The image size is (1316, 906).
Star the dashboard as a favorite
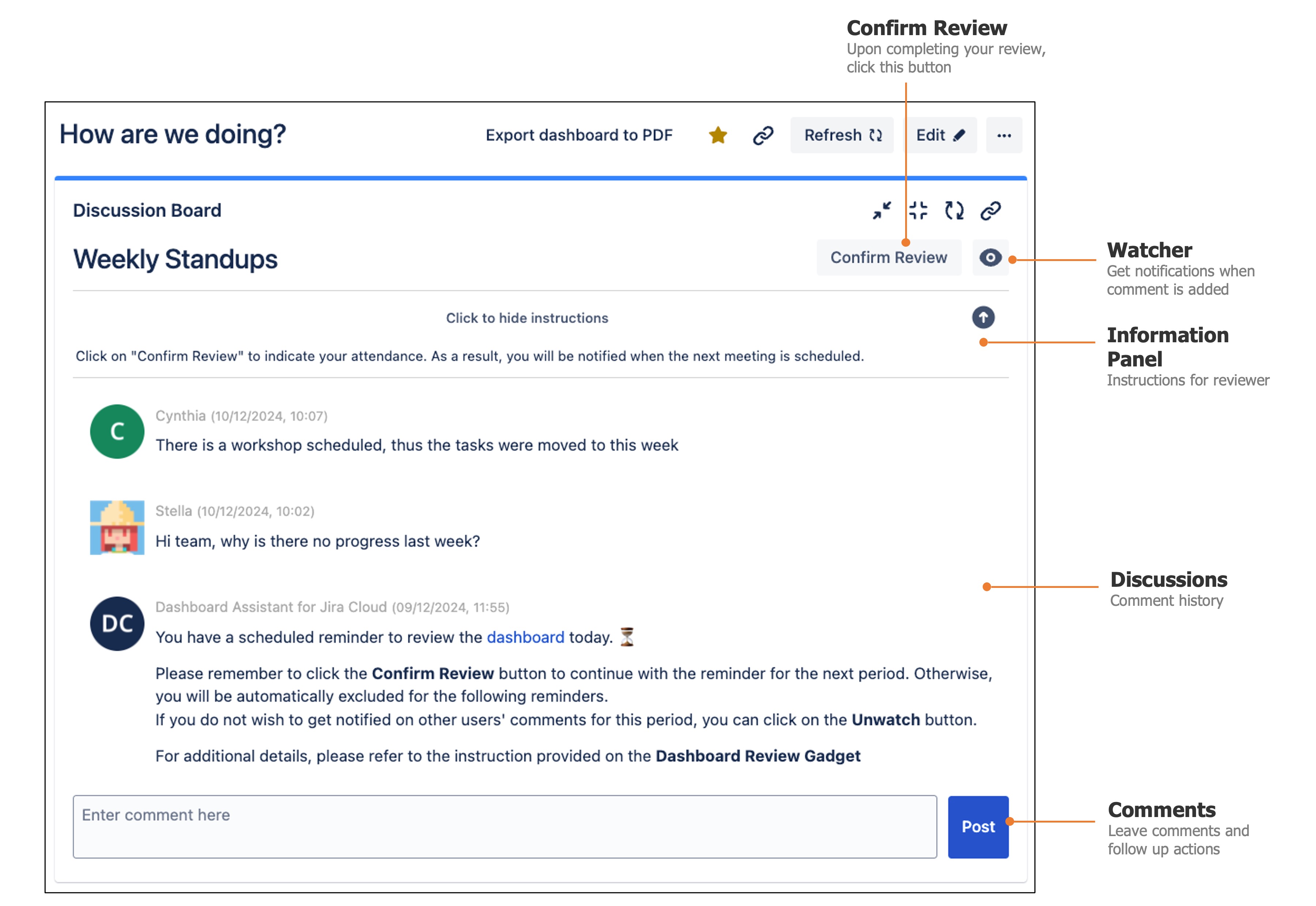pos(717,135)
